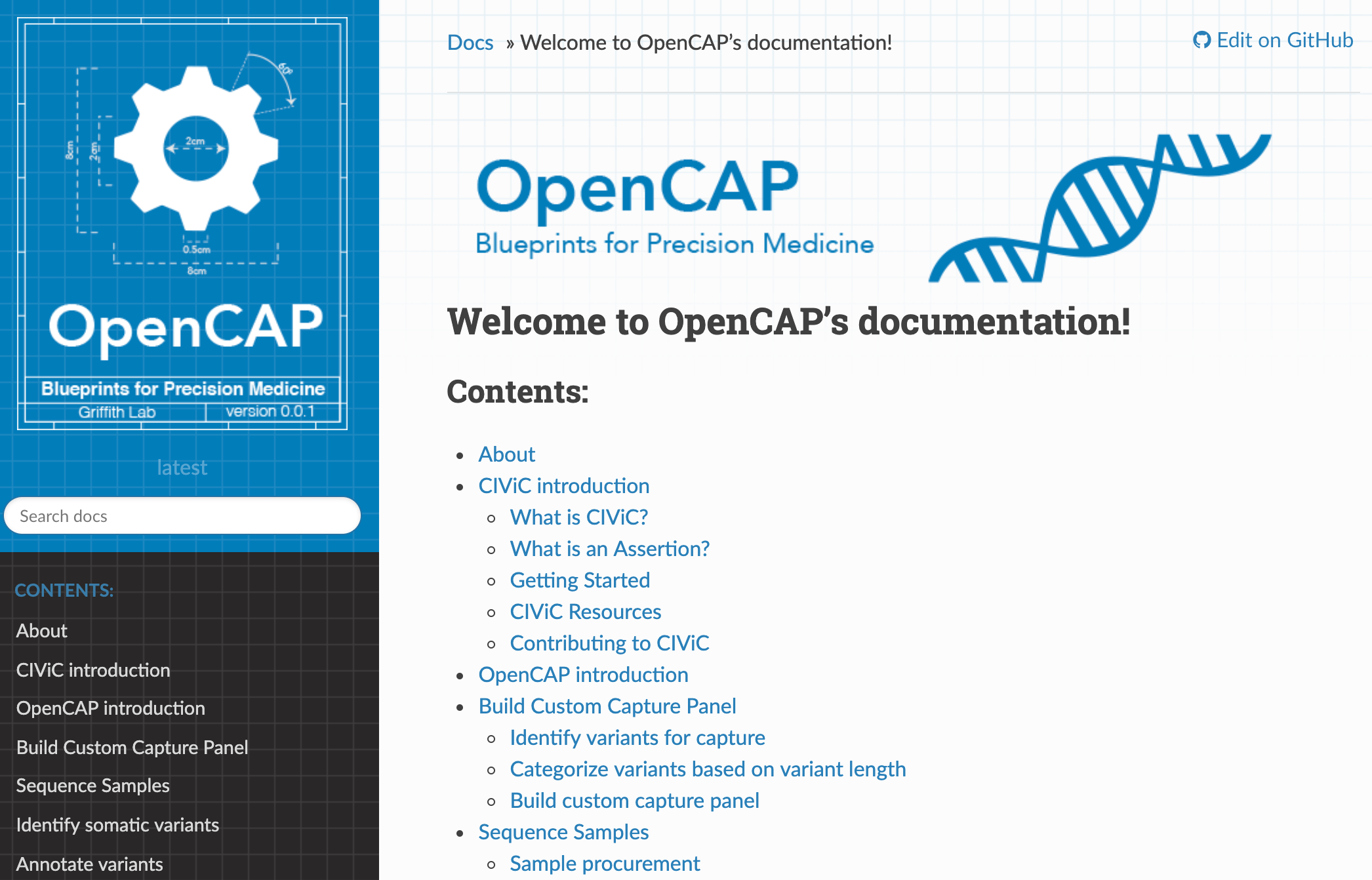Open Identify somatic variants sidebar entry
This screenshot has width=1372, height=880.
tap(118, 825)
